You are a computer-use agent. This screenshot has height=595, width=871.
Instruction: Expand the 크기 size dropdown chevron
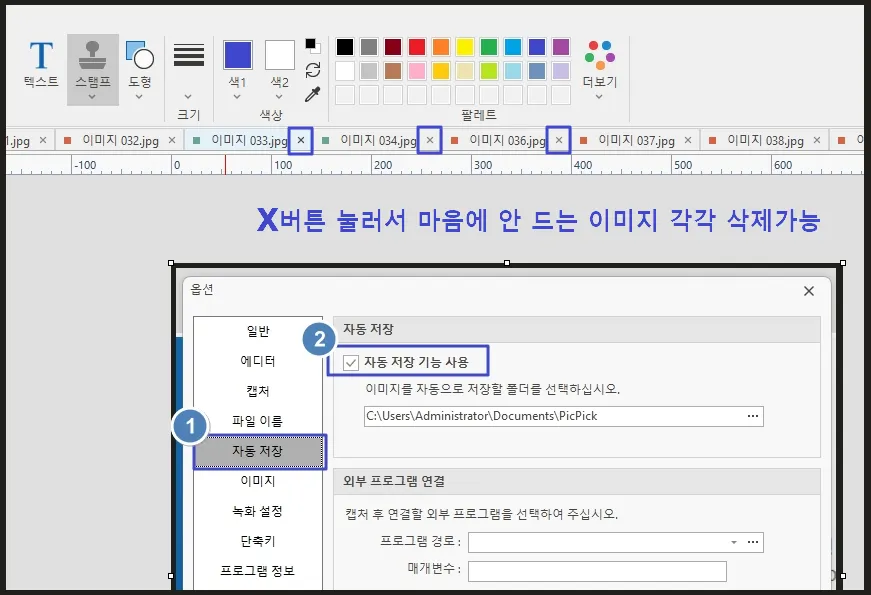coord(188,97)
